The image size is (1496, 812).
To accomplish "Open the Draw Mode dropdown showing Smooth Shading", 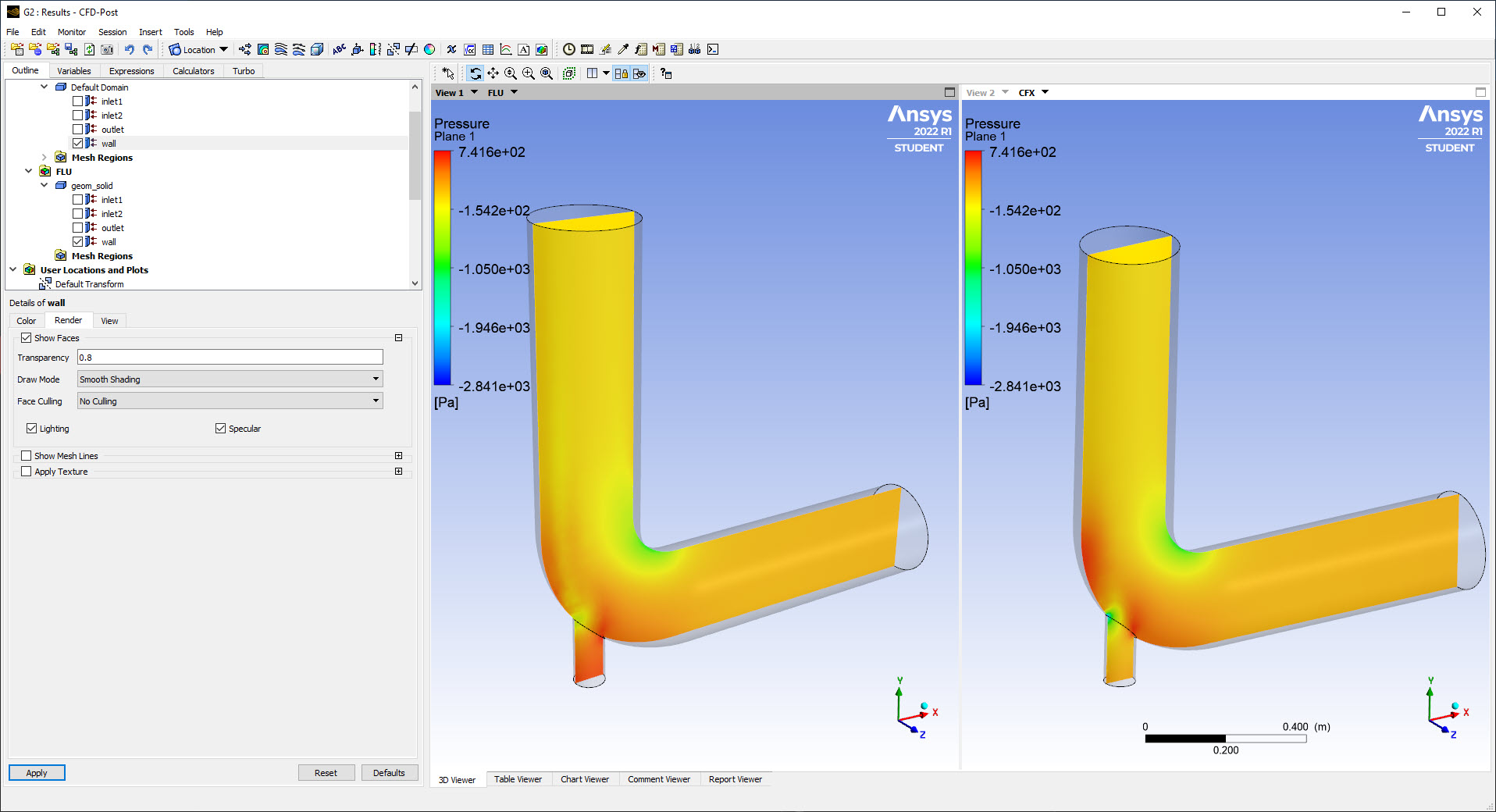I will point(229,379).
